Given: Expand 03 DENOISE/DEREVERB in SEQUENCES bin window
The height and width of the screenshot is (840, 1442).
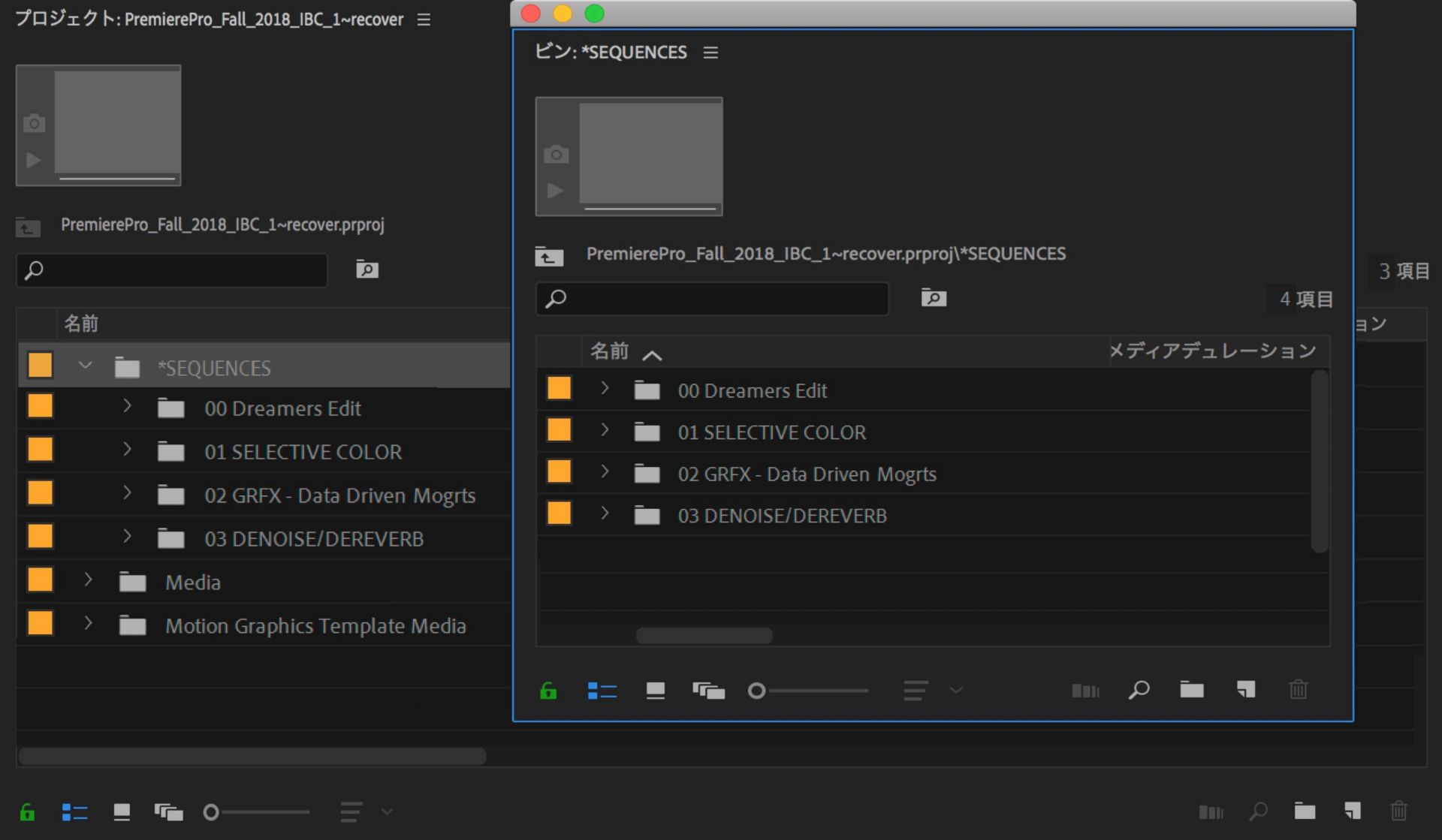Looking at the screenshot, I should pyautogui.click(x=605, y=513).
